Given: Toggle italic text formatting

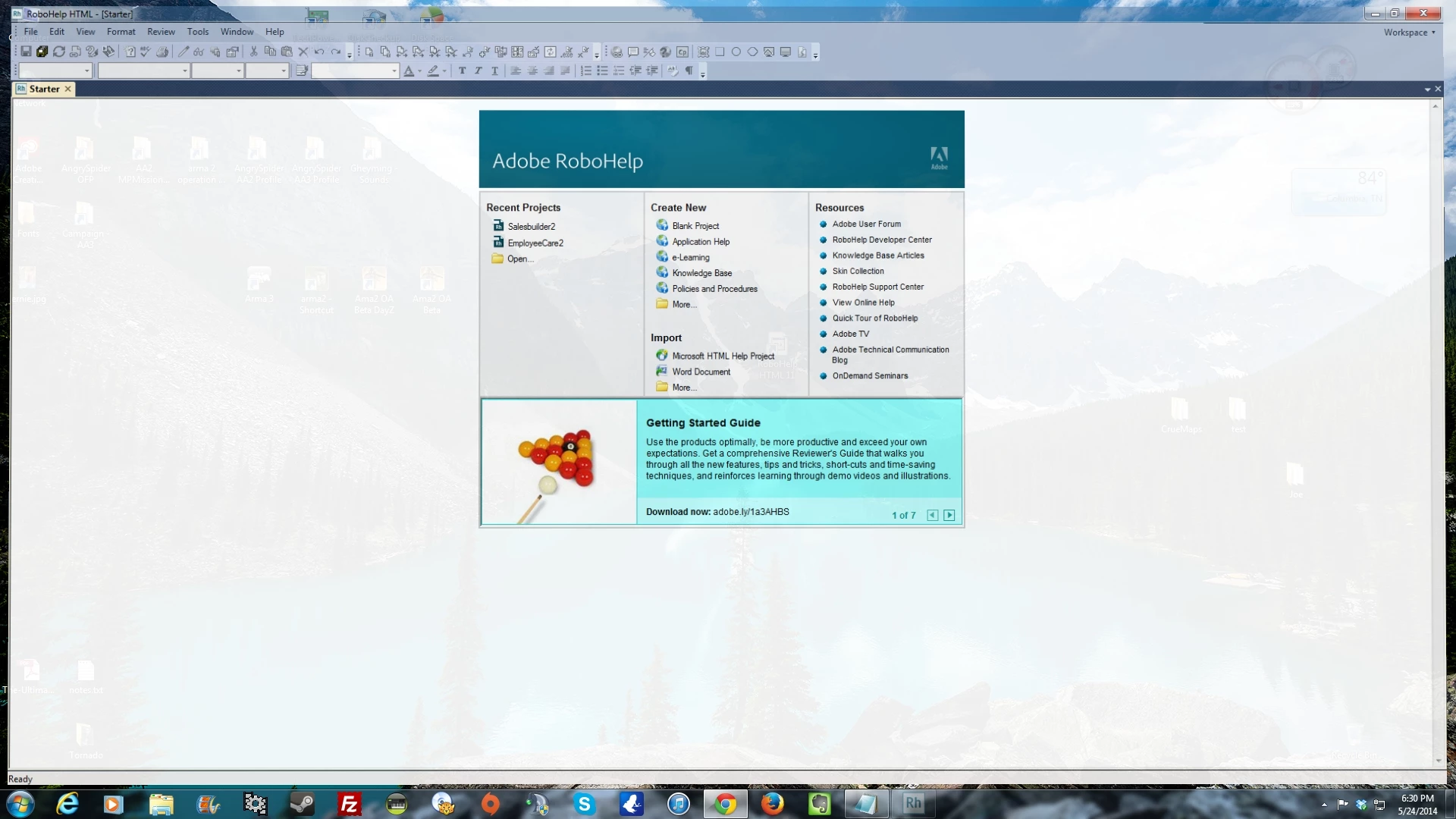Looking at the screenshot, I should [479, 71].
